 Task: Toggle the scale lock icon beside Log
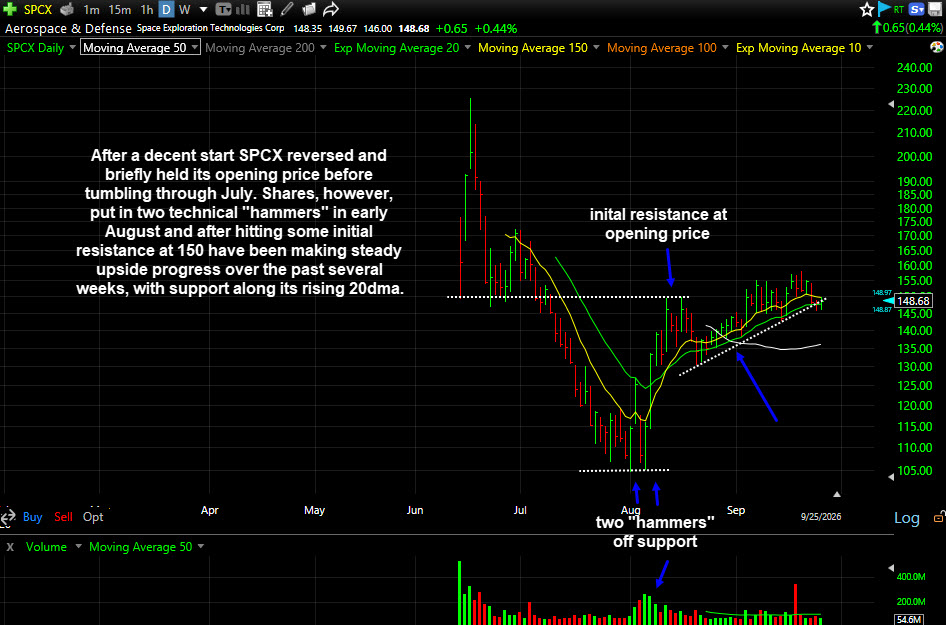[x=939, y=517]
